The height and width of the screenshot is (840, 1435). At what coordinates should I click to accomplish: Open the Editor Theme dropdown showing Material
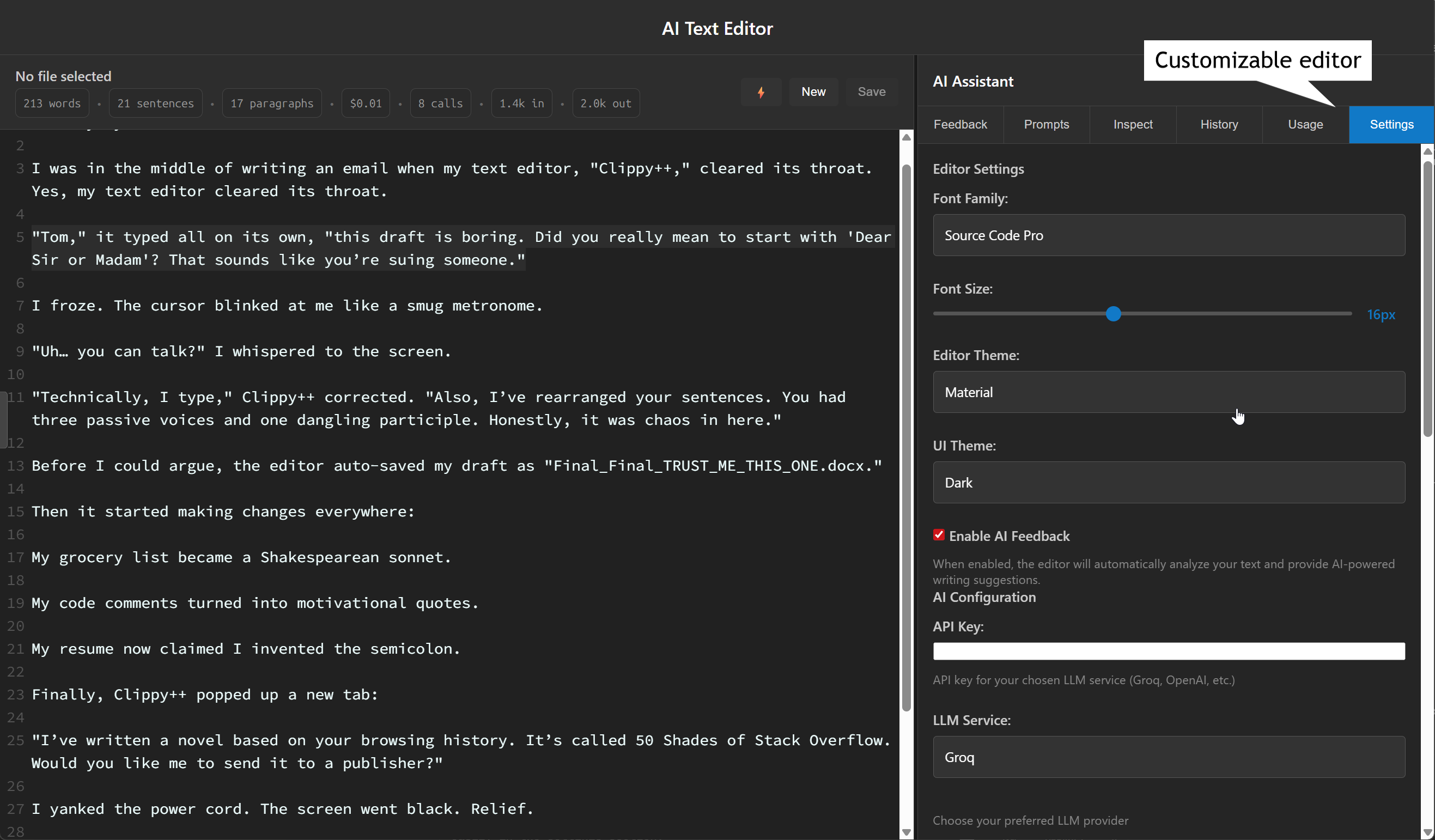tap(1169, 392)
